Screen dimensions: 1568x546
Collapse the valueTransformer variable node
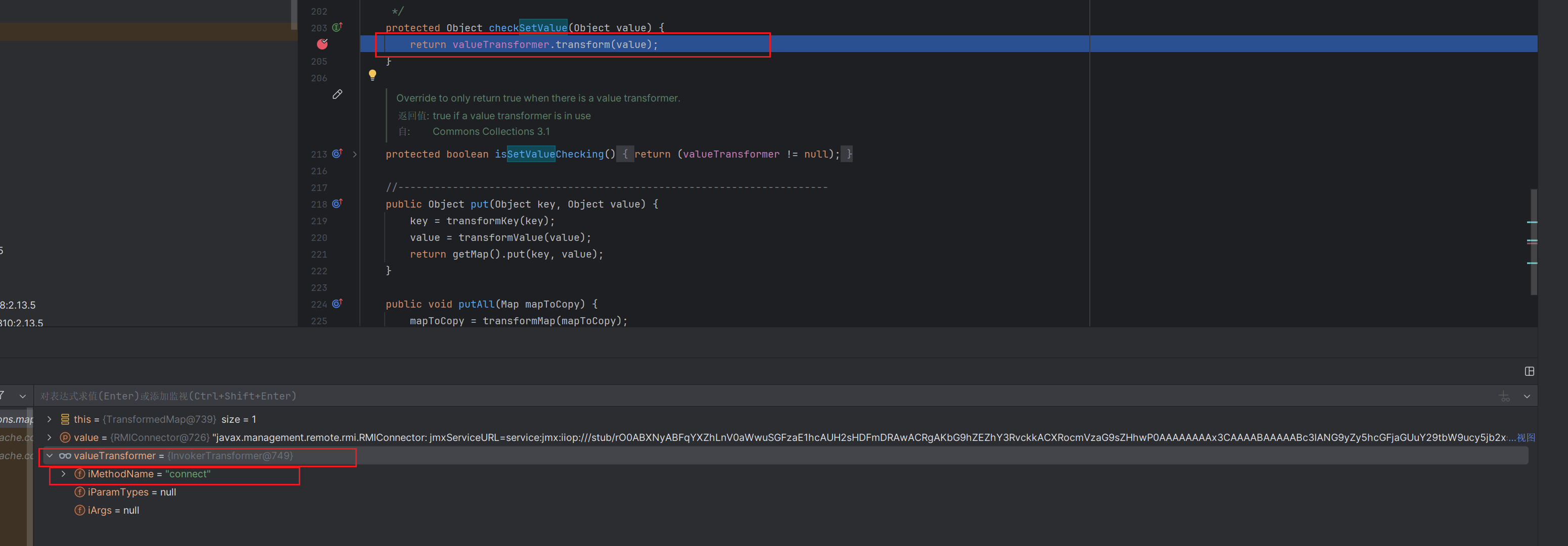[x=50, y=456]
